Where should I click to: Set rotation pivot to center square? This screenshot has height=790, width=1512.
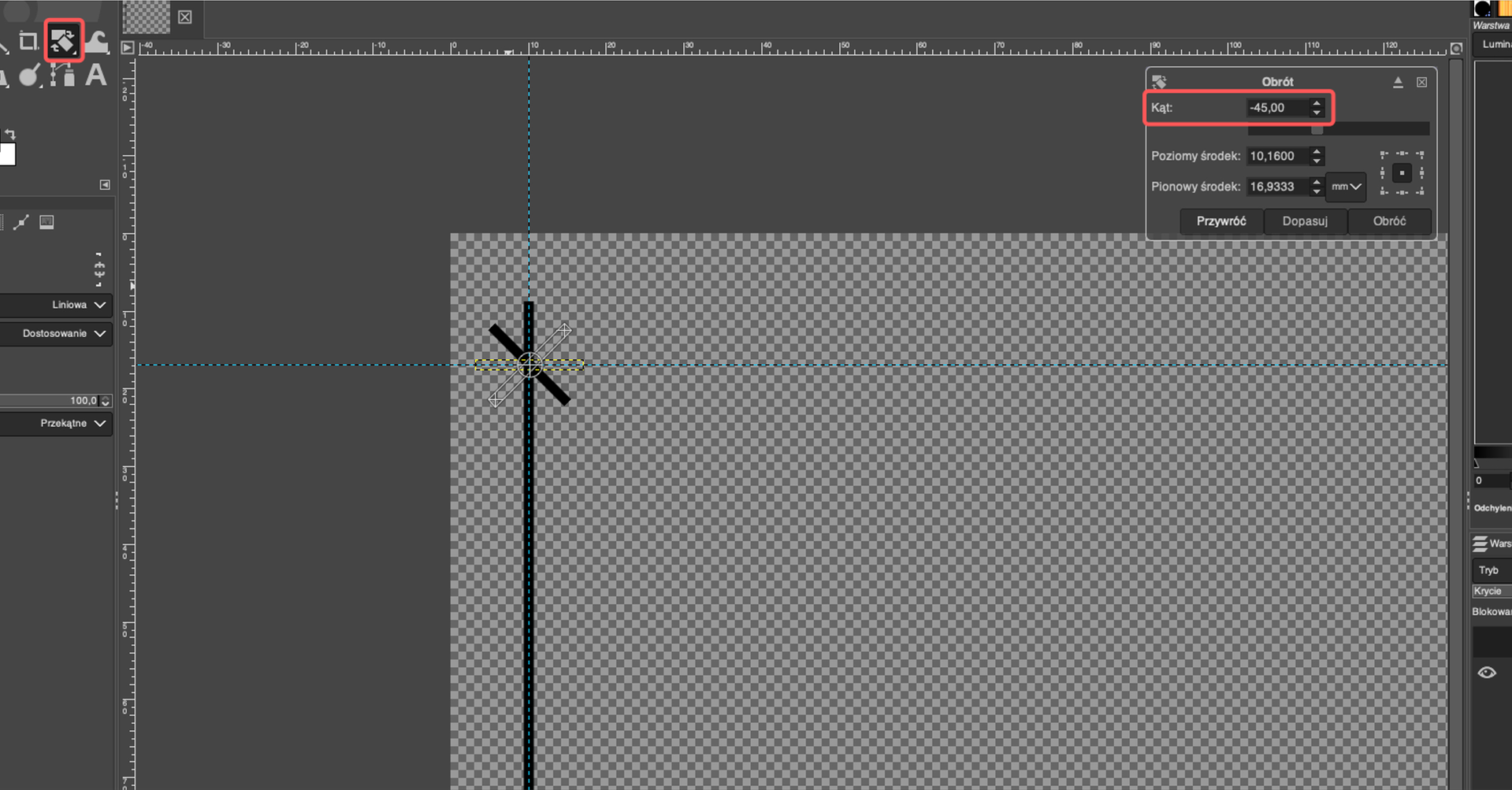click(1402, 173)
